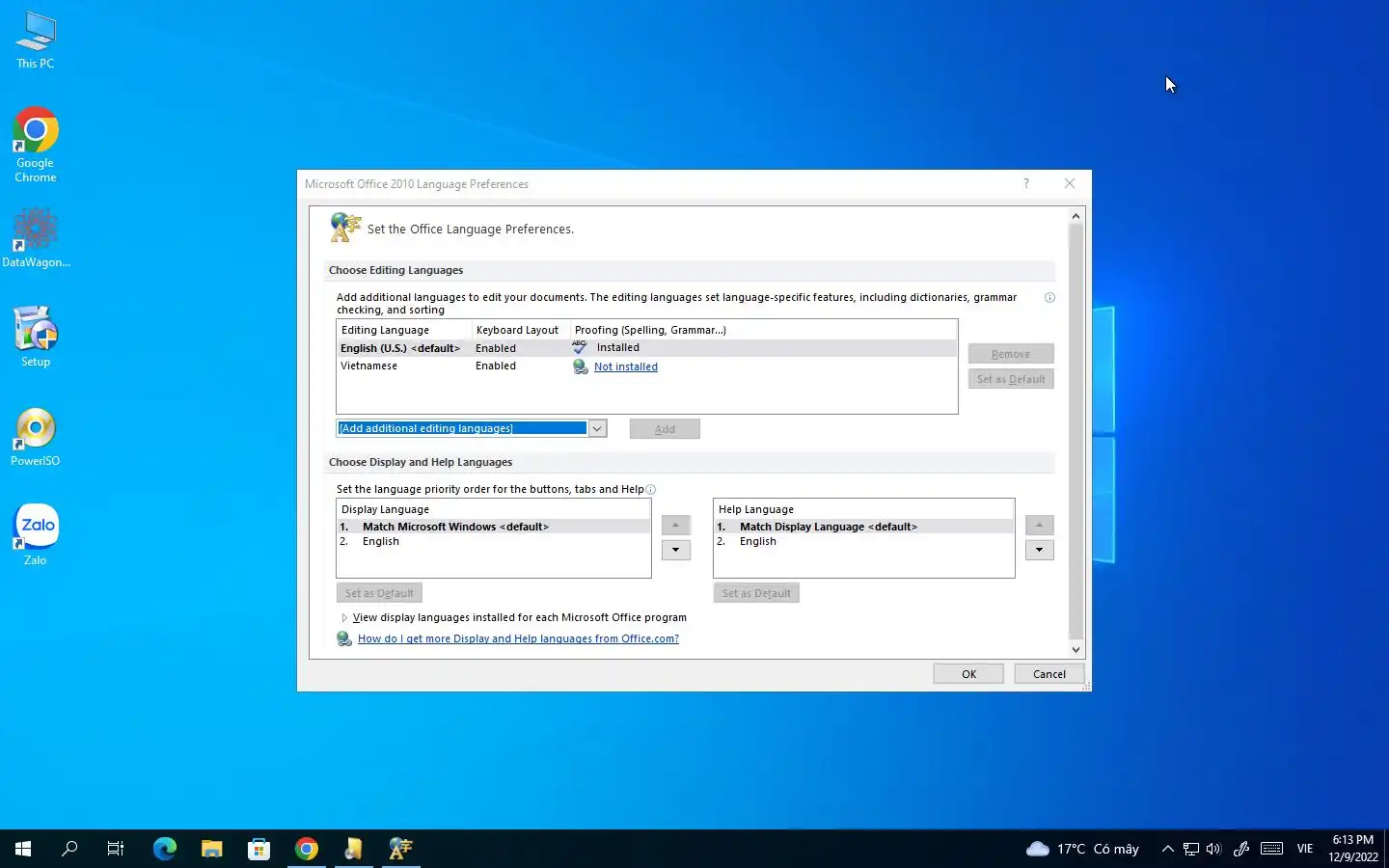Viewport: 1389px width, 868px height.
Task: Click the yellow app icon on taskbar
Action: click(x=353, y=849)
